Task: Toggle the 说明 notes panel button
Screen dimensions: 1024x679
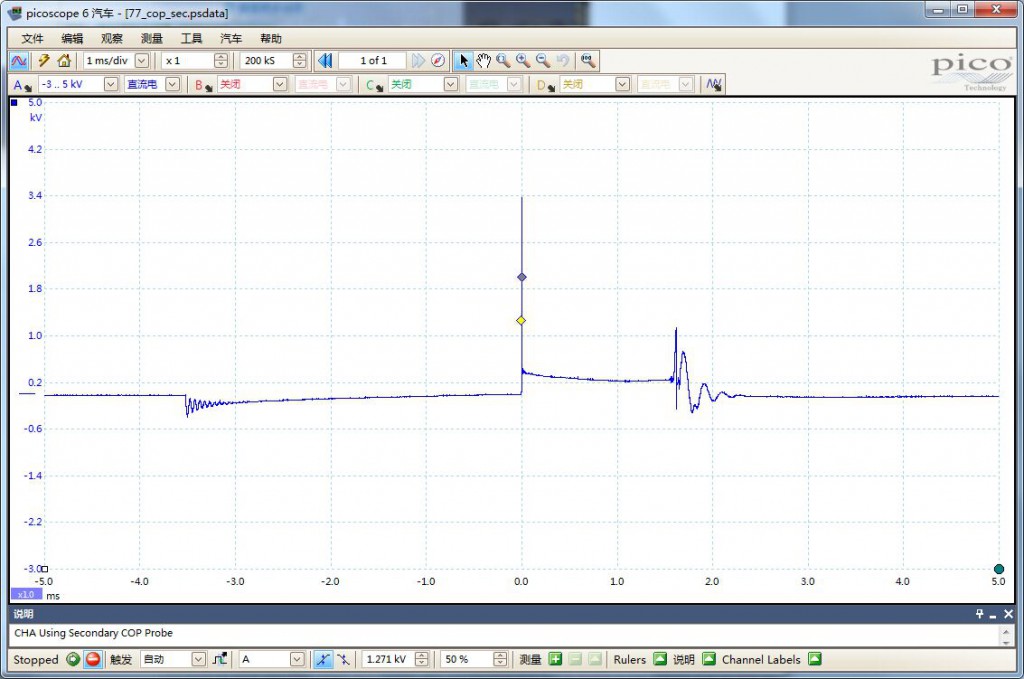Action: pyautogui.click(x=708, y=660)
